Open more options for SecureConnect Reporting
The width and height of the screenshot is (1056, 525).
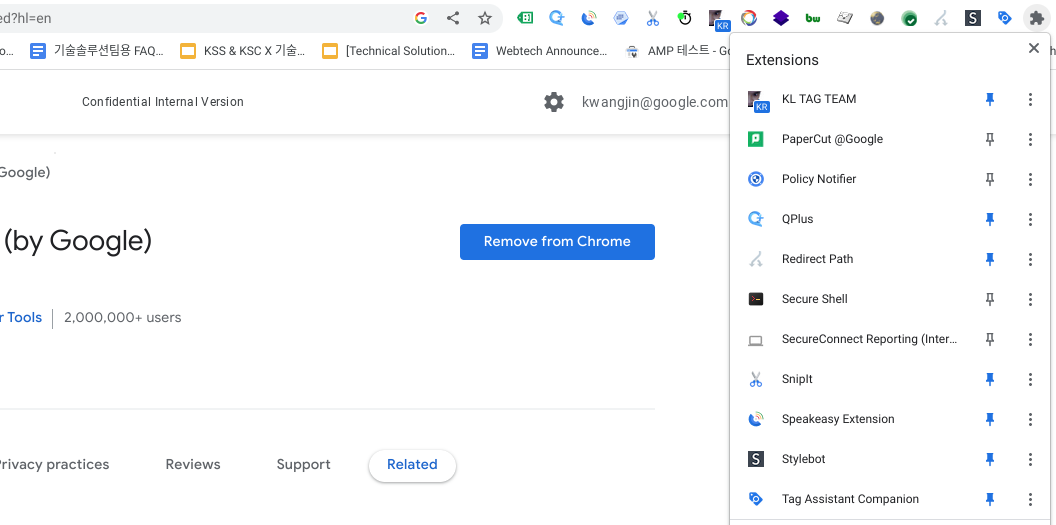point(1030,339)
